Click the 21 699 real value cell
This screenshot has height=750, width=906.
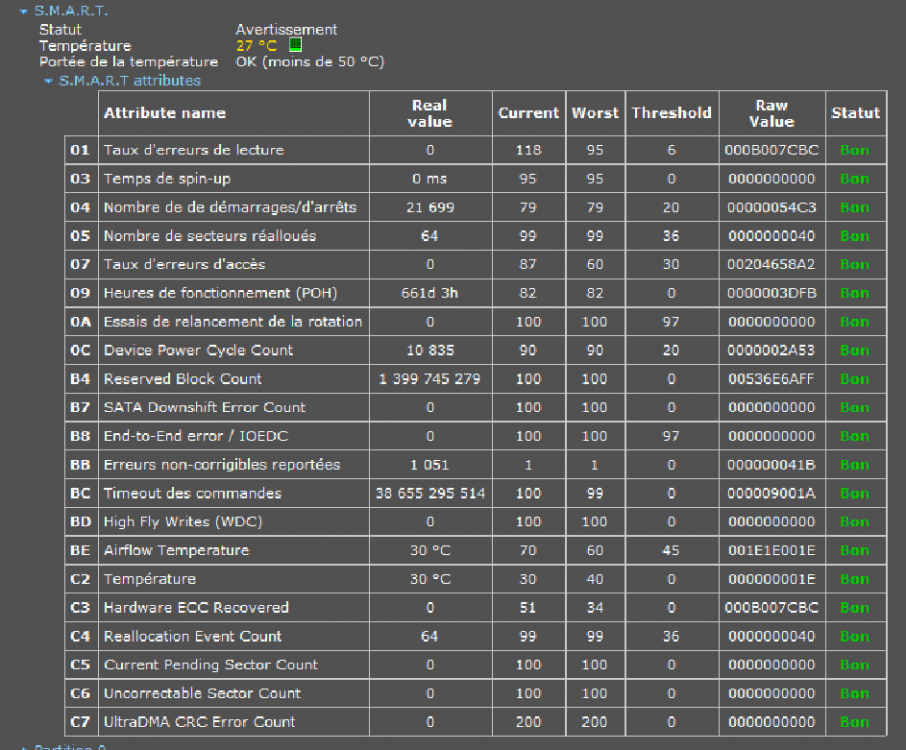430,207
